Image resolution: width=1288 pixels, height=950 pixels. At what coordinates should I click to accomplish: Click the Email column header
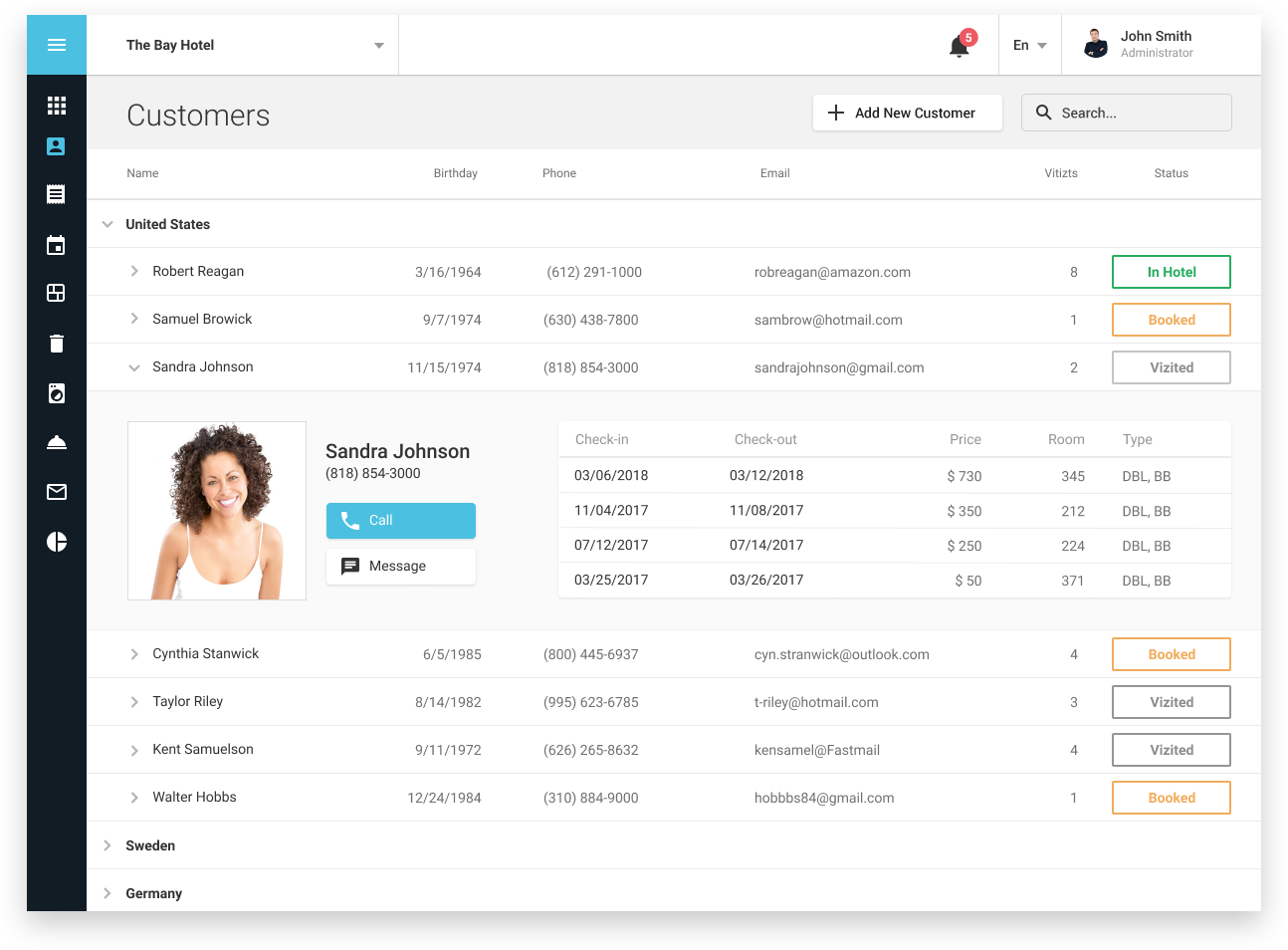pos(775,173)
